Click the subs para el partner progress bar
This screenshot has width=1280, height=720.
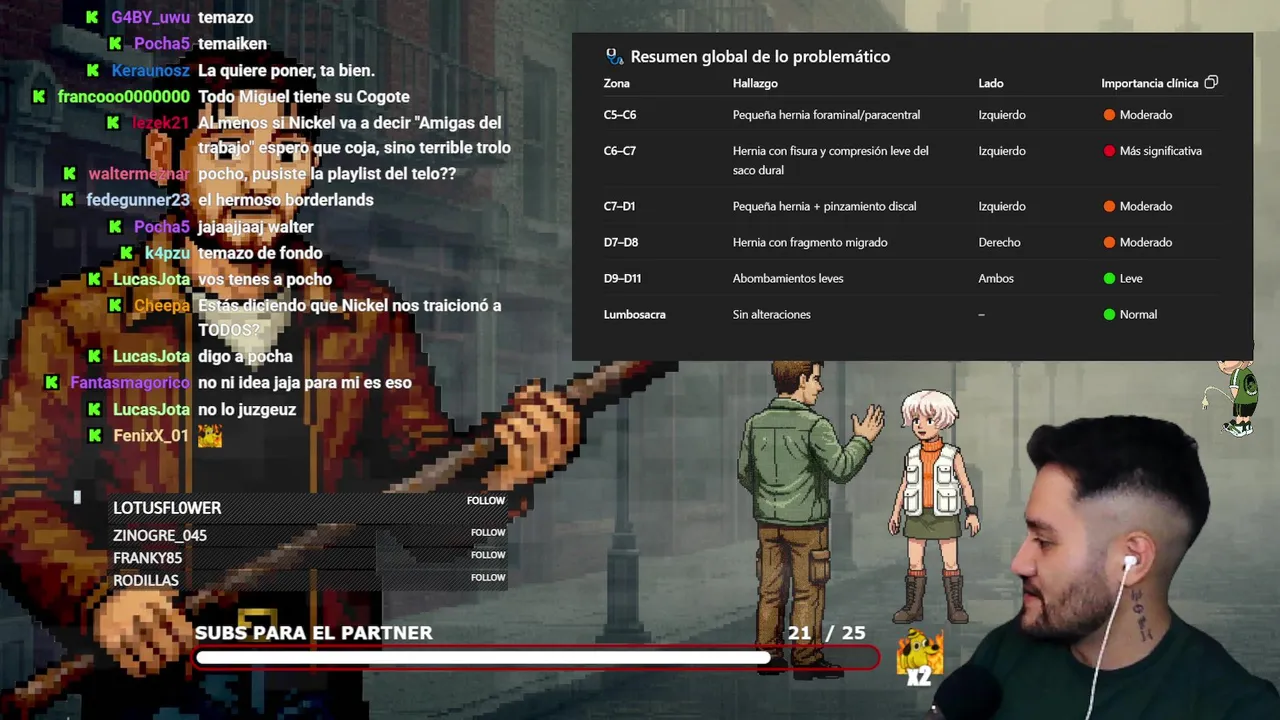537,658
